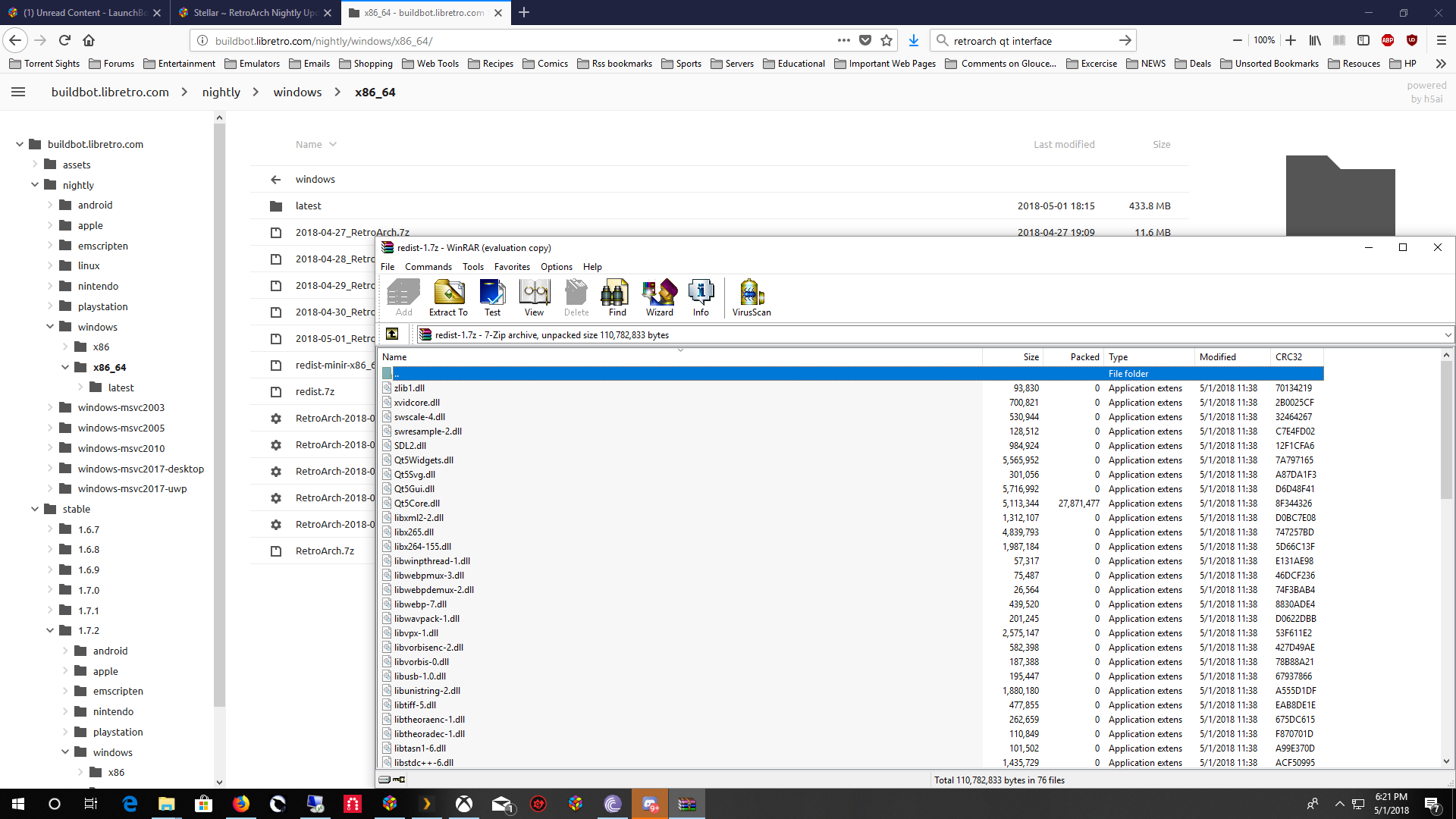Image resolution: width=1456 pixels, height=819 pixels.
Task: Open redist.7z file link
Action: (x=315, y=391)
